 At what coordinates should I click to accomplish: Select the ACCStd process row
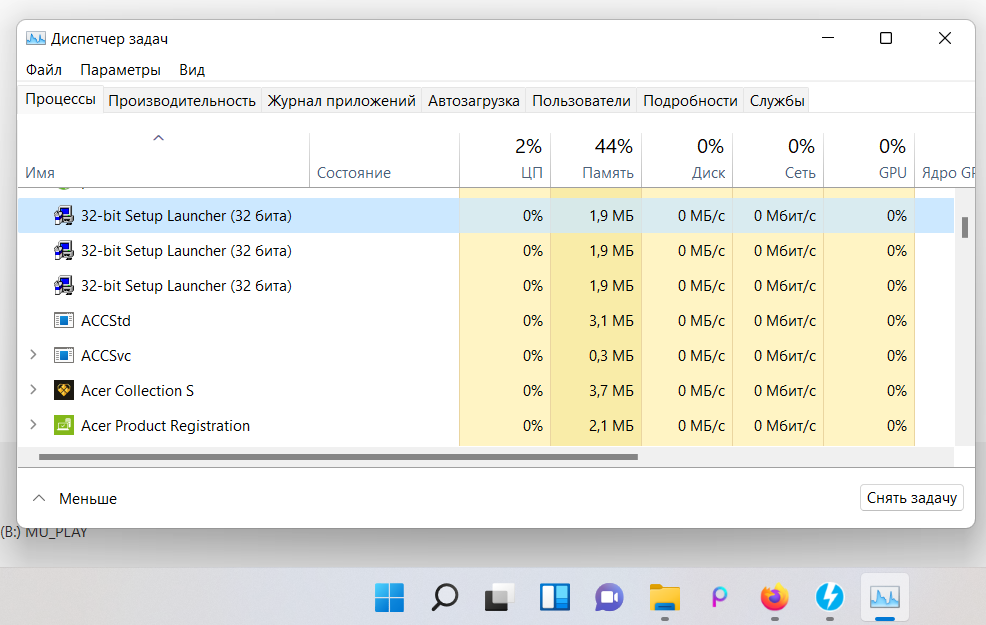click(485, 321)
